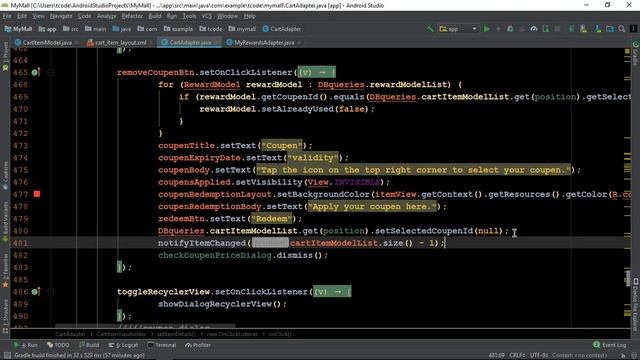This screenshot has width=640, height=360.
Task: Click CartAdapter class breadcrumb
Action: pos(282,29)
